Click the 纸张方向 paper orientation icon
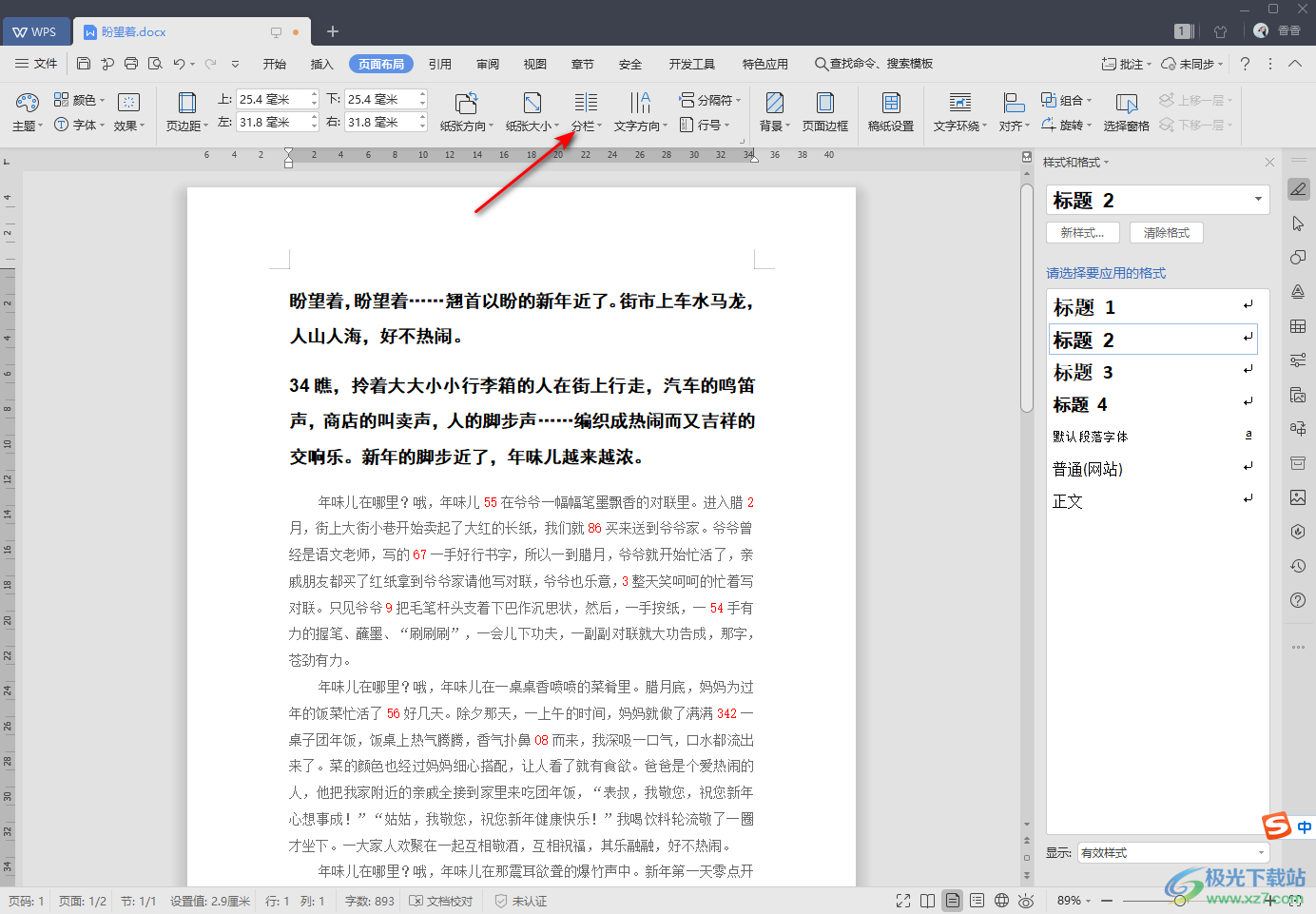 click(x=466, y=103)
